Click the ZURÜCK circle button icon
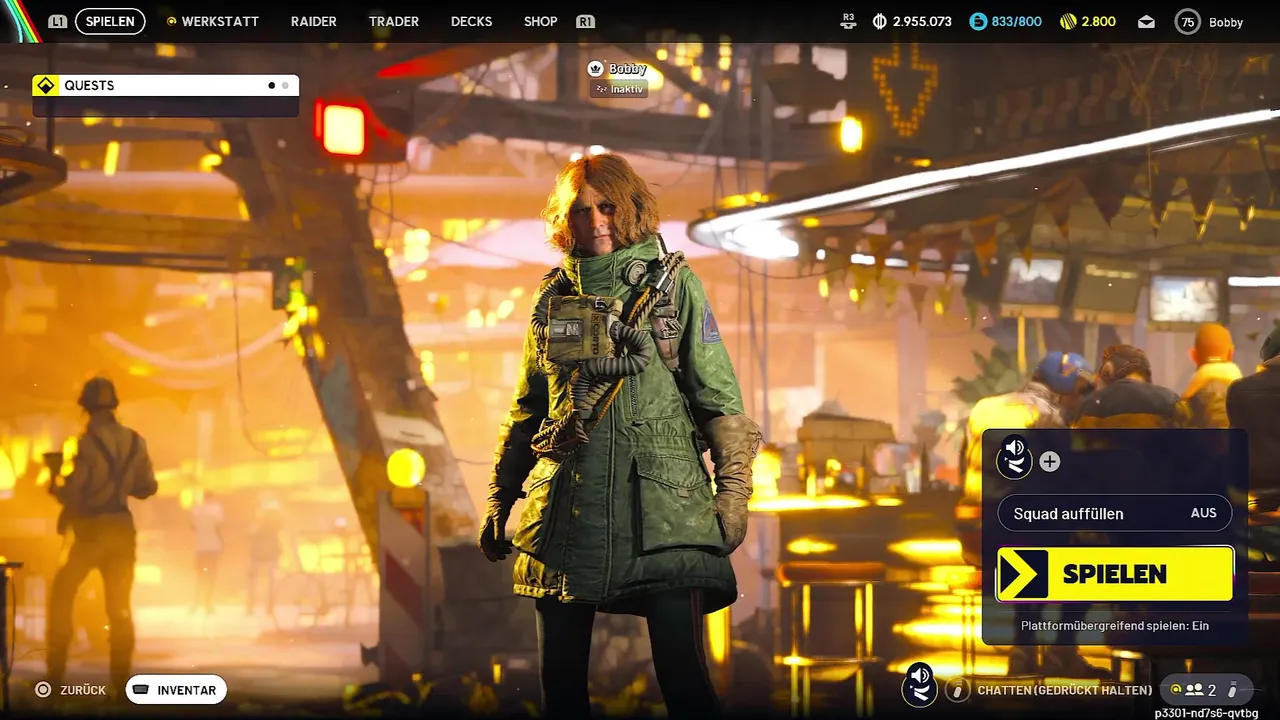Image resolution: width=1280 pixels, height=720 pixels. [43, 690]
